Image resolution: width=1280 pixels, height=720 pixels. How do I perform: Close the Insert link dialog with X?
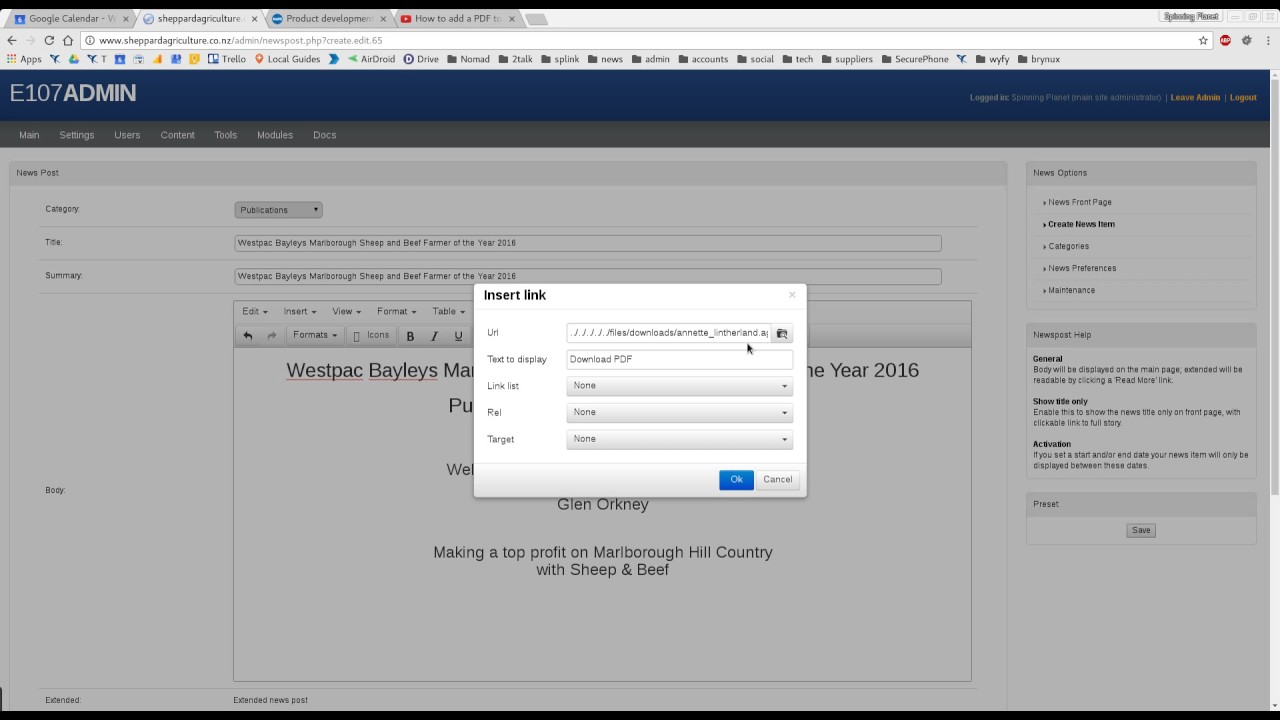pyautogui.click(x=792, y=294)
